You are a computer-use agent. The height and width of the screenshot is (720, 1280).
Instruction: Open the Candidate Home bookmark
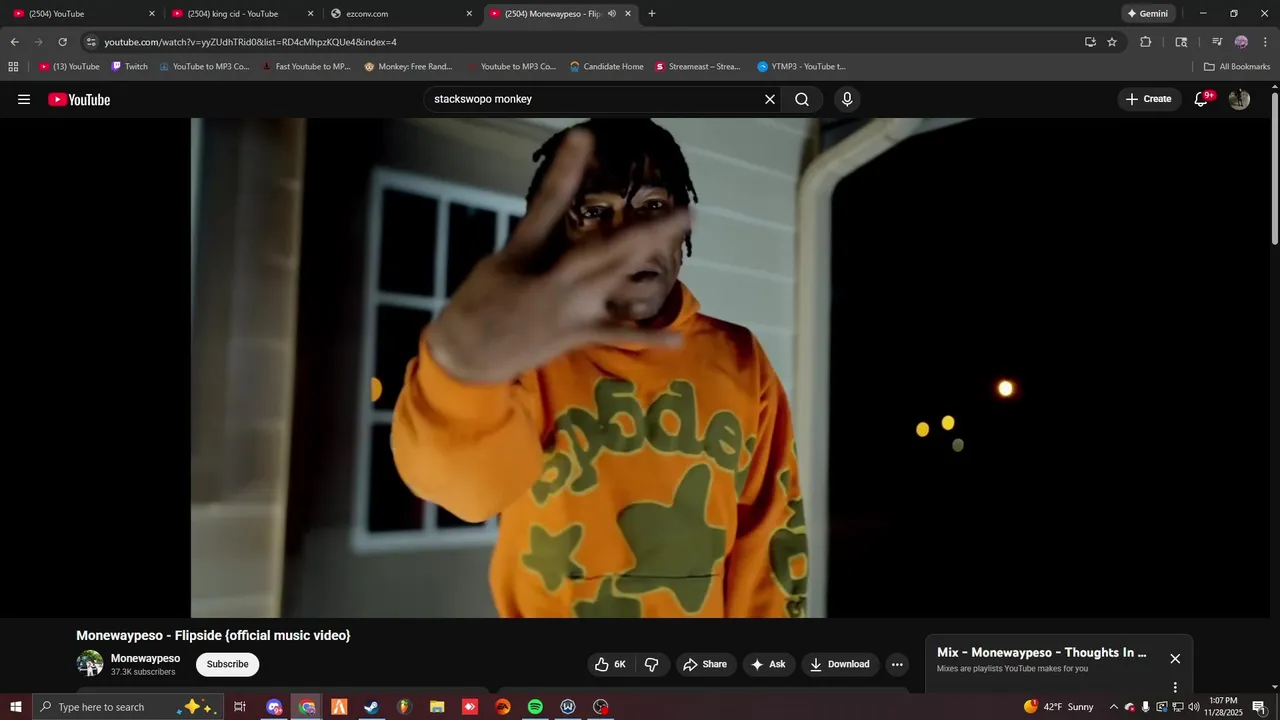pyautogui.click(x=607, y=67)
